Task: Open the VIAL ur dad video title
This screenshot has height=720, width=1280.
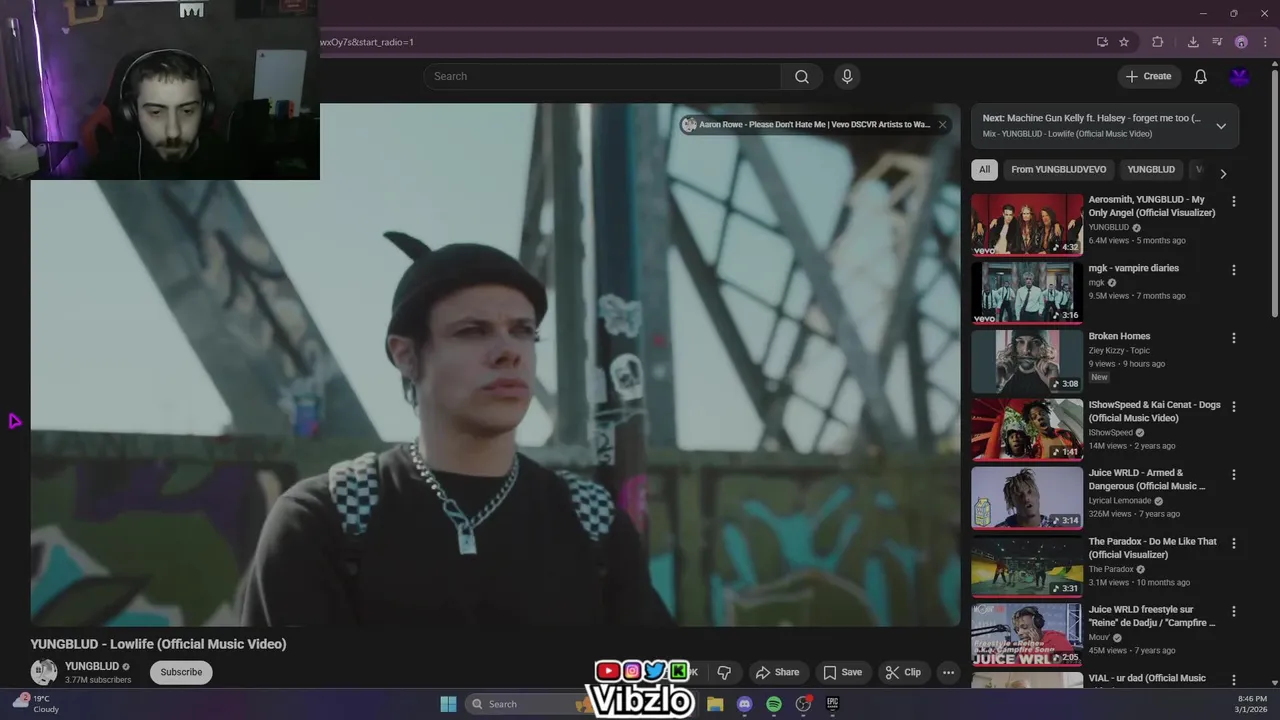Action: point(1147,678)
